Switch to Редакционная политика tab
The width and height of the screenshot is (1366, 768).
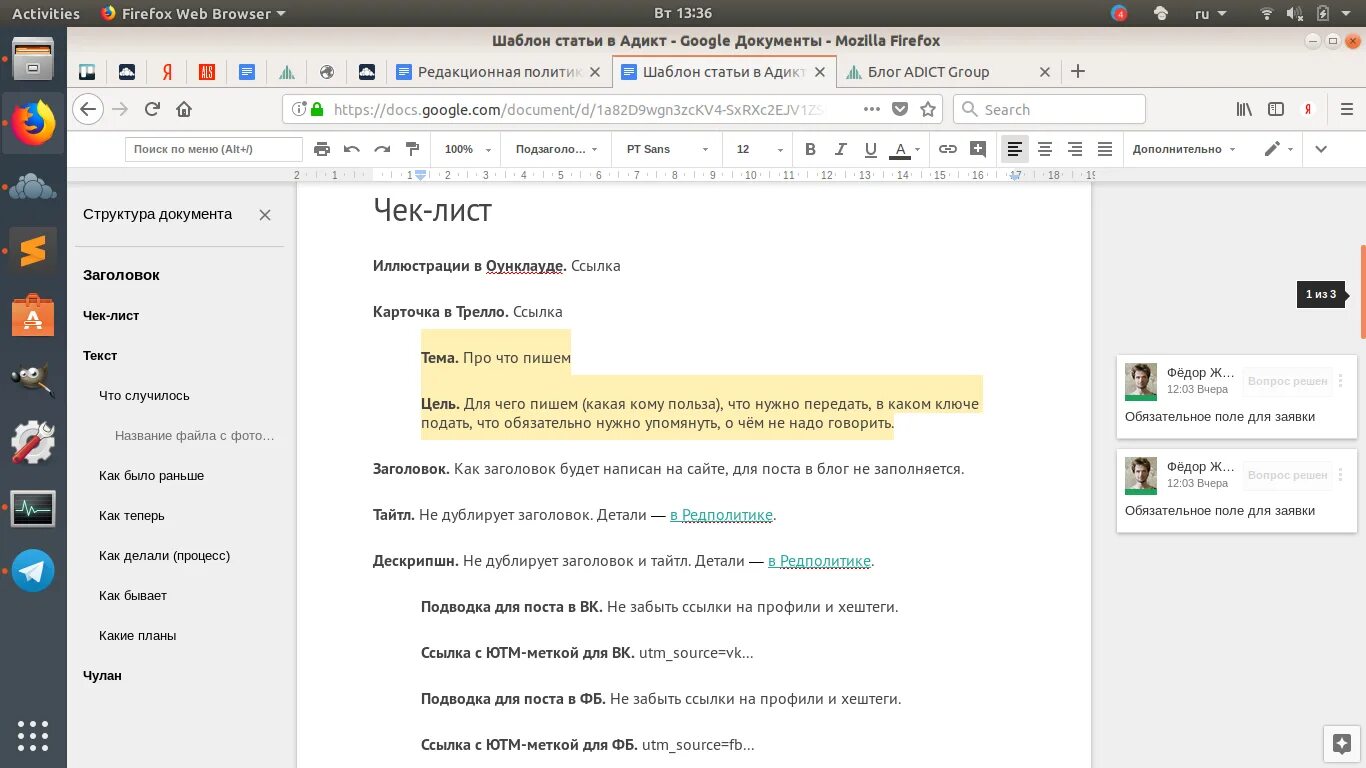(x=498, y=72)
